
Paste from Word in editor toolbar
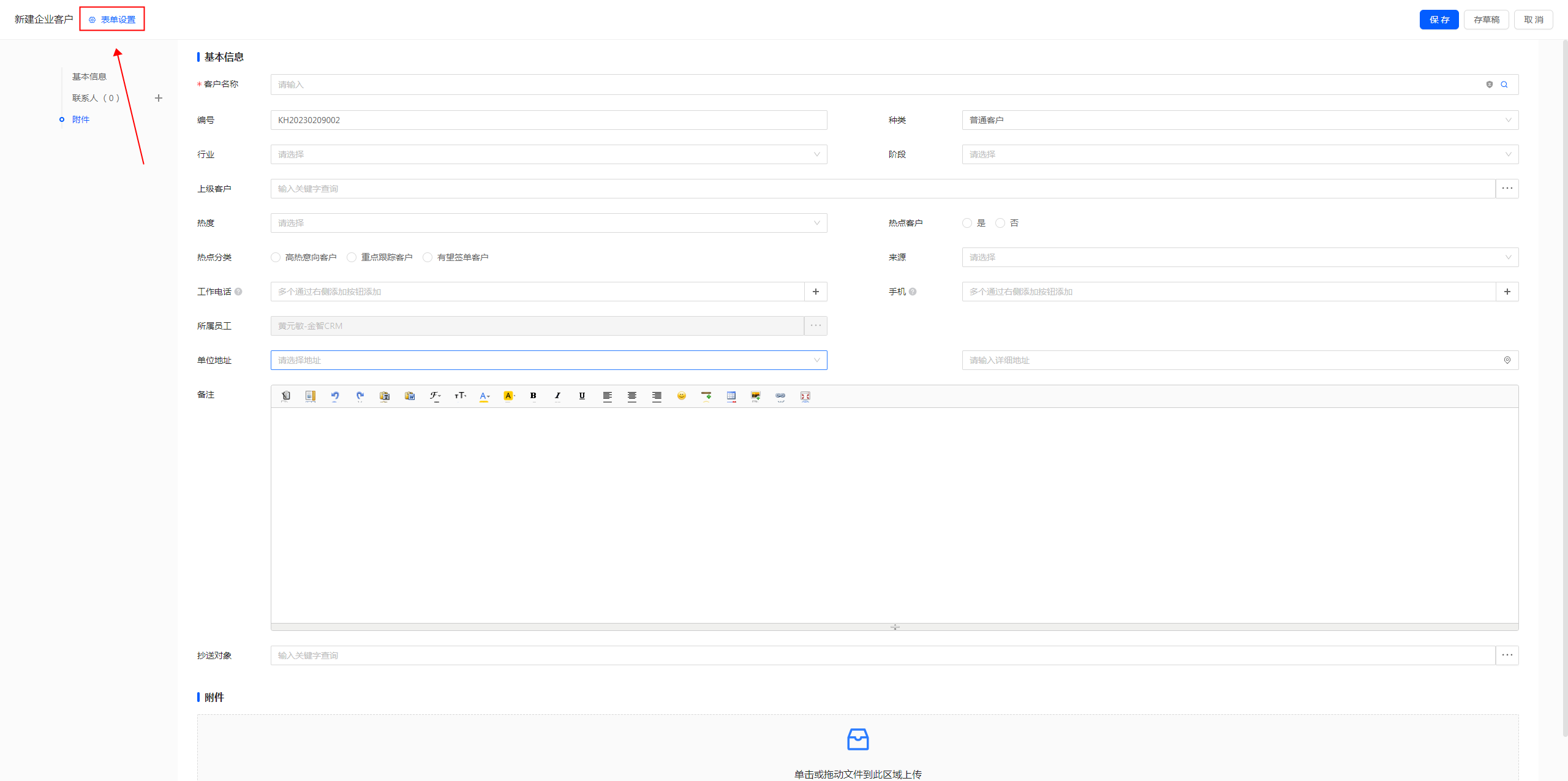pyautogui.click(x=410, y=396)
